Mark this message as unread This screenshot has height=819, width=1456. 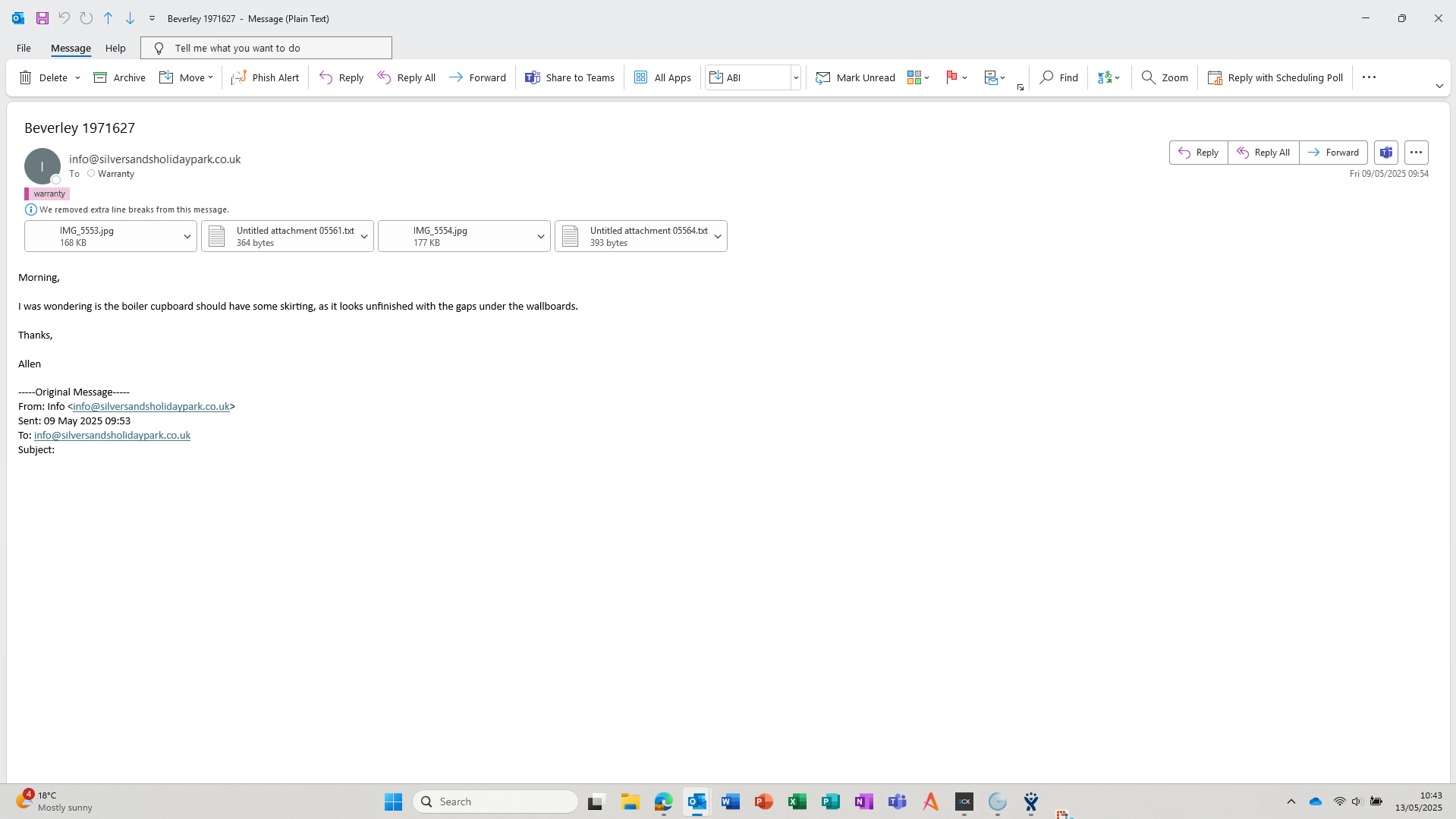(x=855, y=77)
